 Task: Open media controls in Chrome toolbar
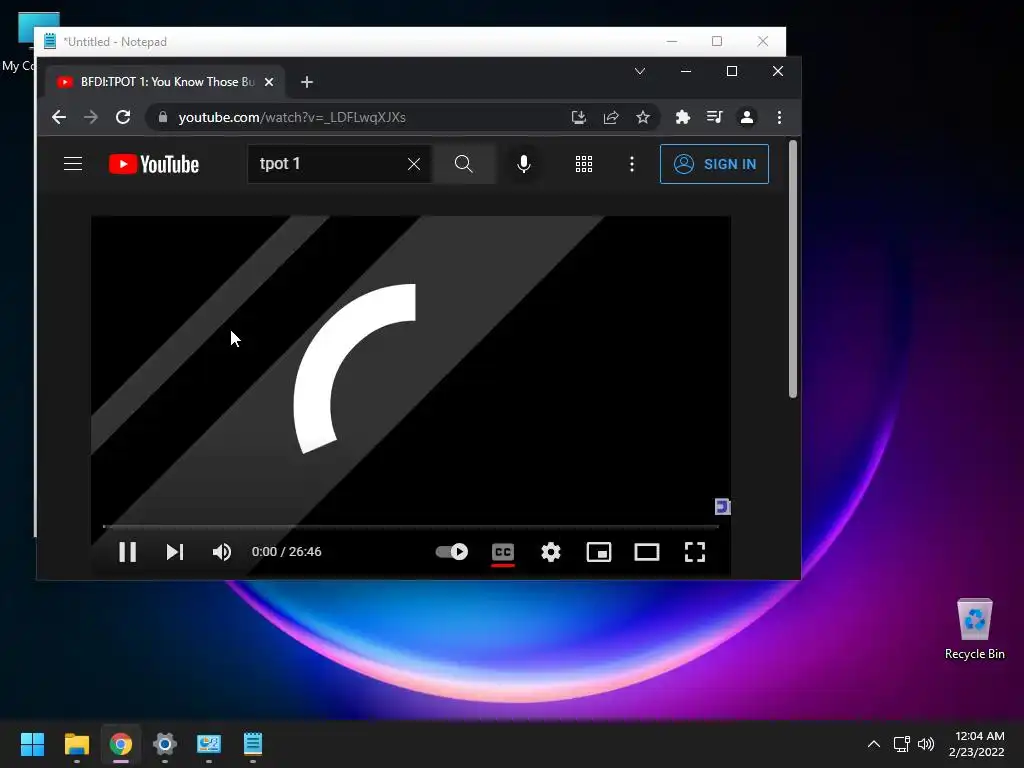(714, 117)
